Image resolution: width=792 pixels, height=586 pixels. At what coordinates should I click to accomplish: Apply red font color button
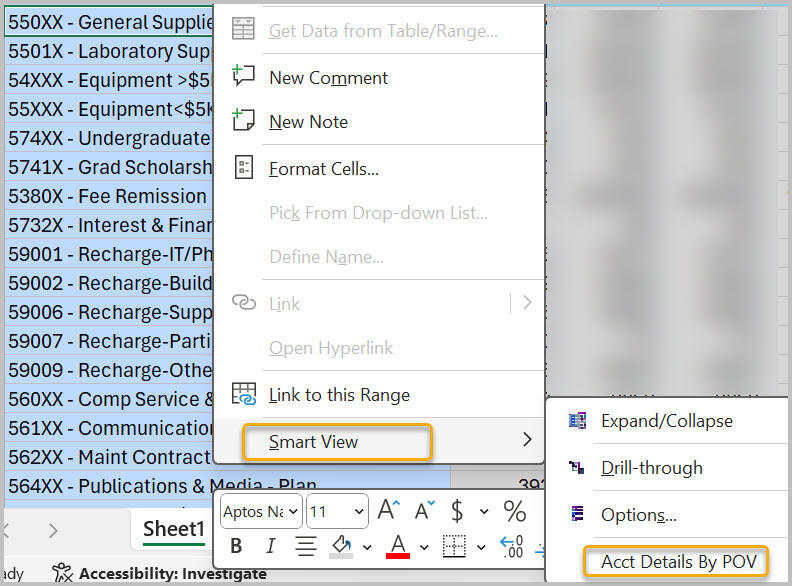click(x=398, y=547)
